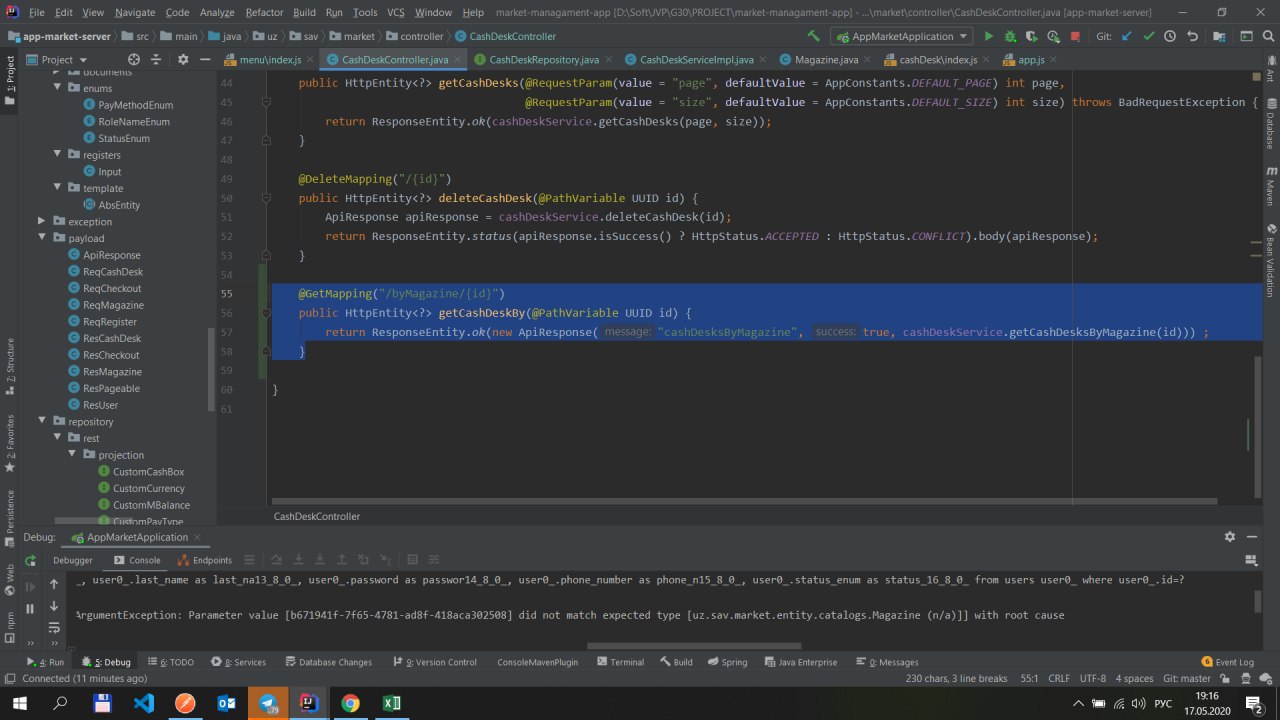Viewport: 1280px width, 720px height.
Task: Expand the exception folder in project tree
Action: coord(42,221)
